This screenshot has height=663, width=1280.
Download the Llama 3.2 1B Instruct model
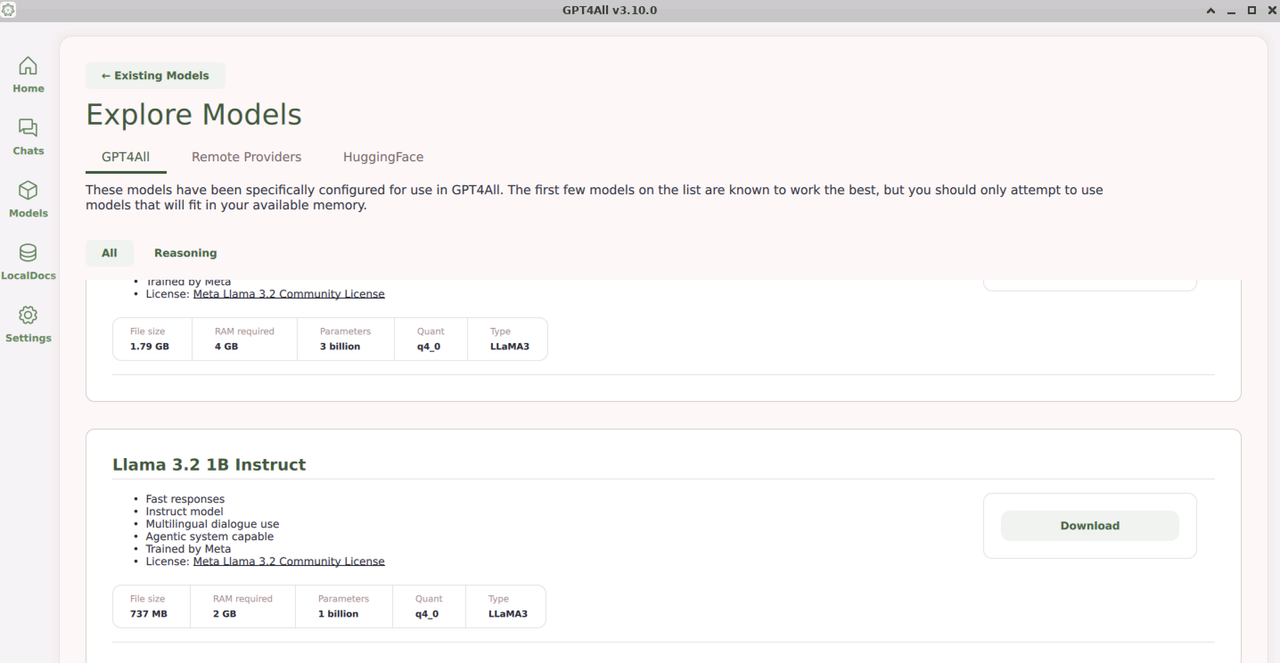(x=1089, y=525)
